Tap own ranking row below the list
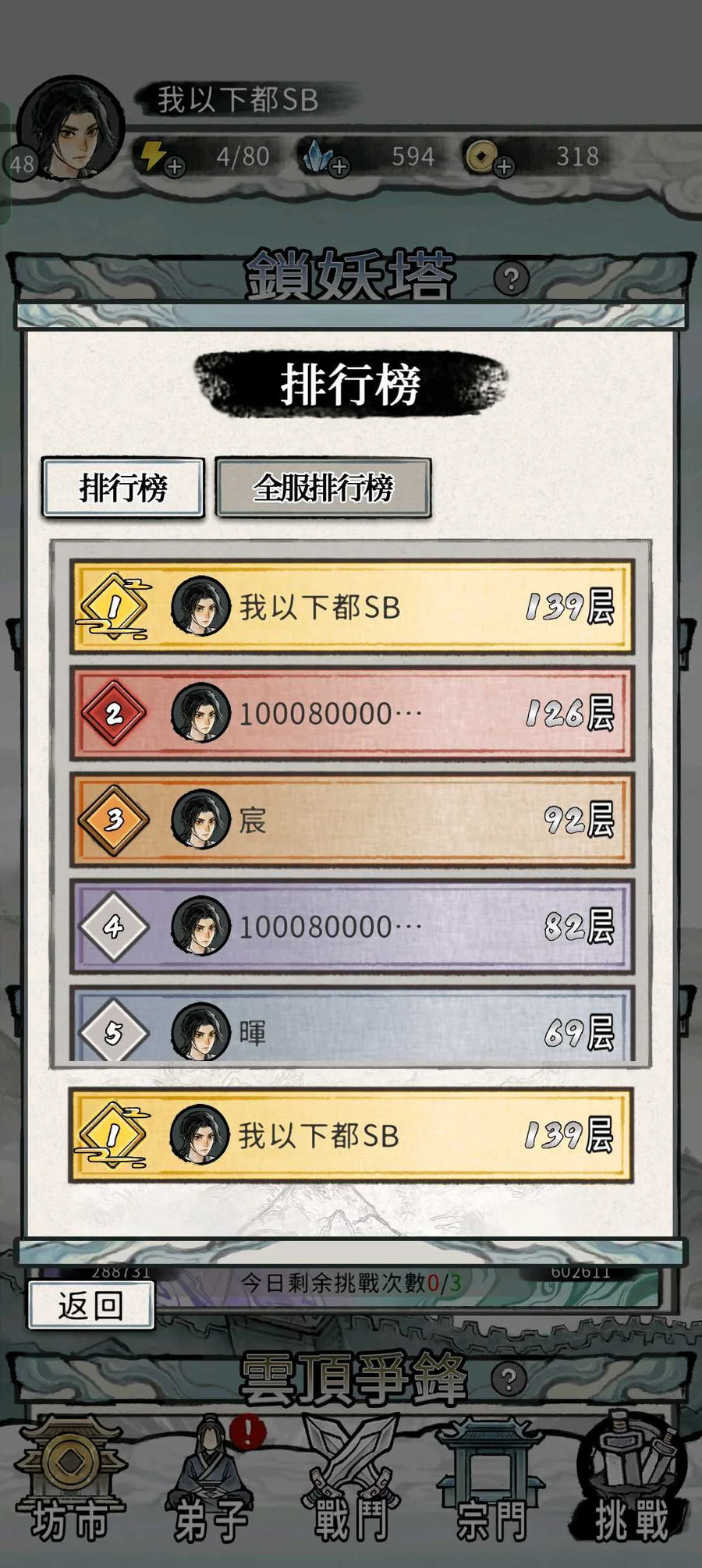Image resolution: width=702 pixels, height=1568 pixels. [351, 1135]
